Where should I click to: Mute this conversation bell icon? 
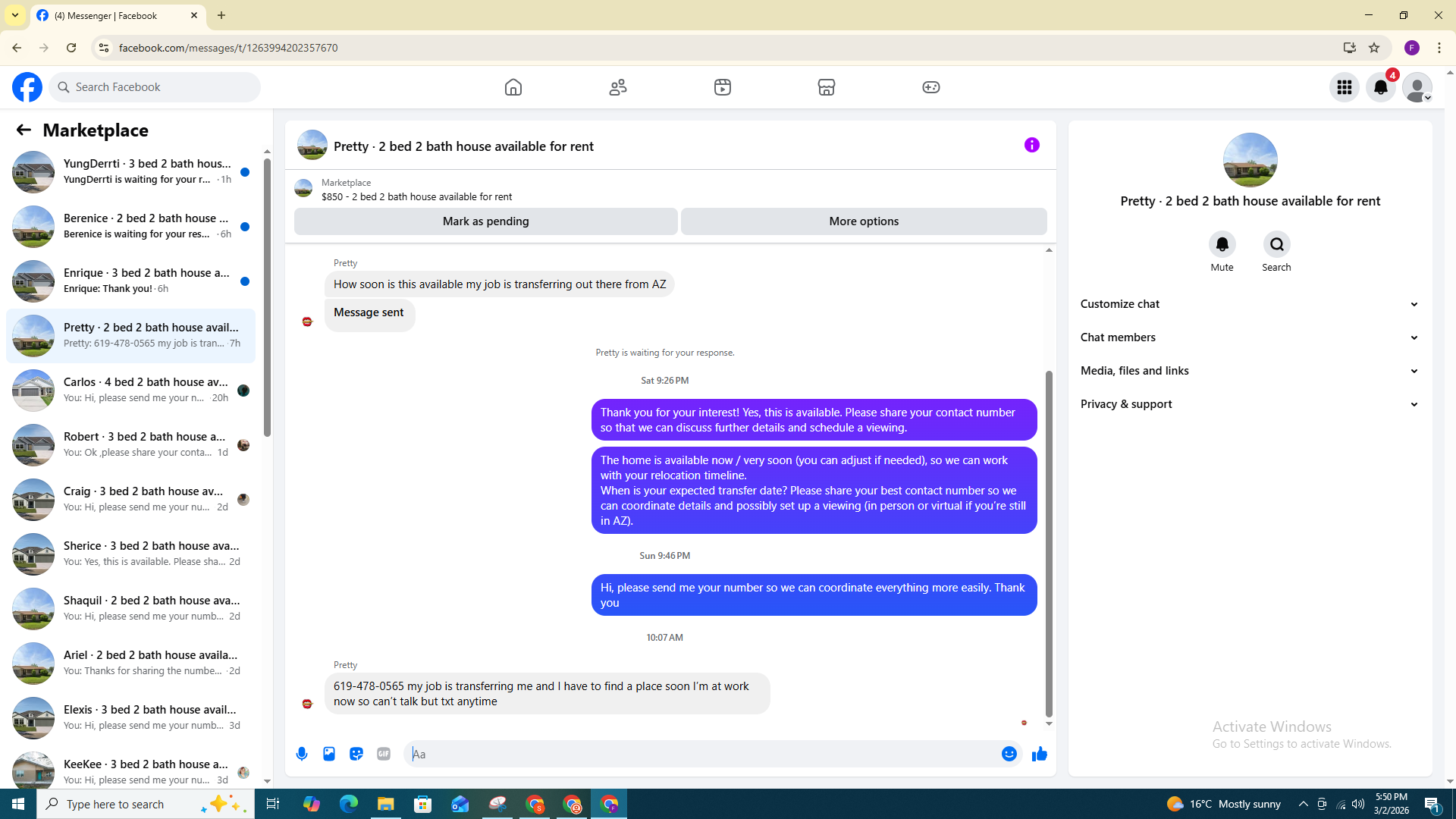1222,244
